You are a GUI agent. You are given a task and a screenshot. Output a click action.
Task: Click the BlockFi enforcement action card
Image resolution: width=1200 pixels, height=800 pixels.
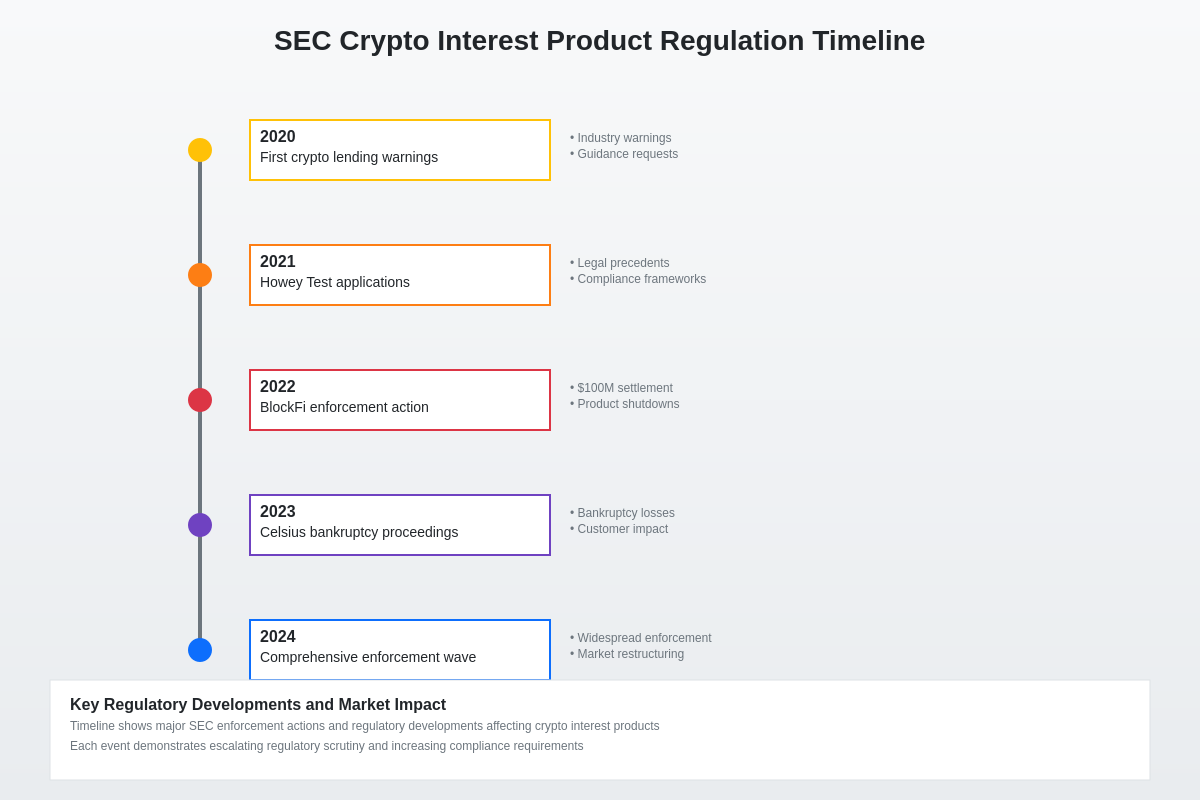[x=400, y=400]
